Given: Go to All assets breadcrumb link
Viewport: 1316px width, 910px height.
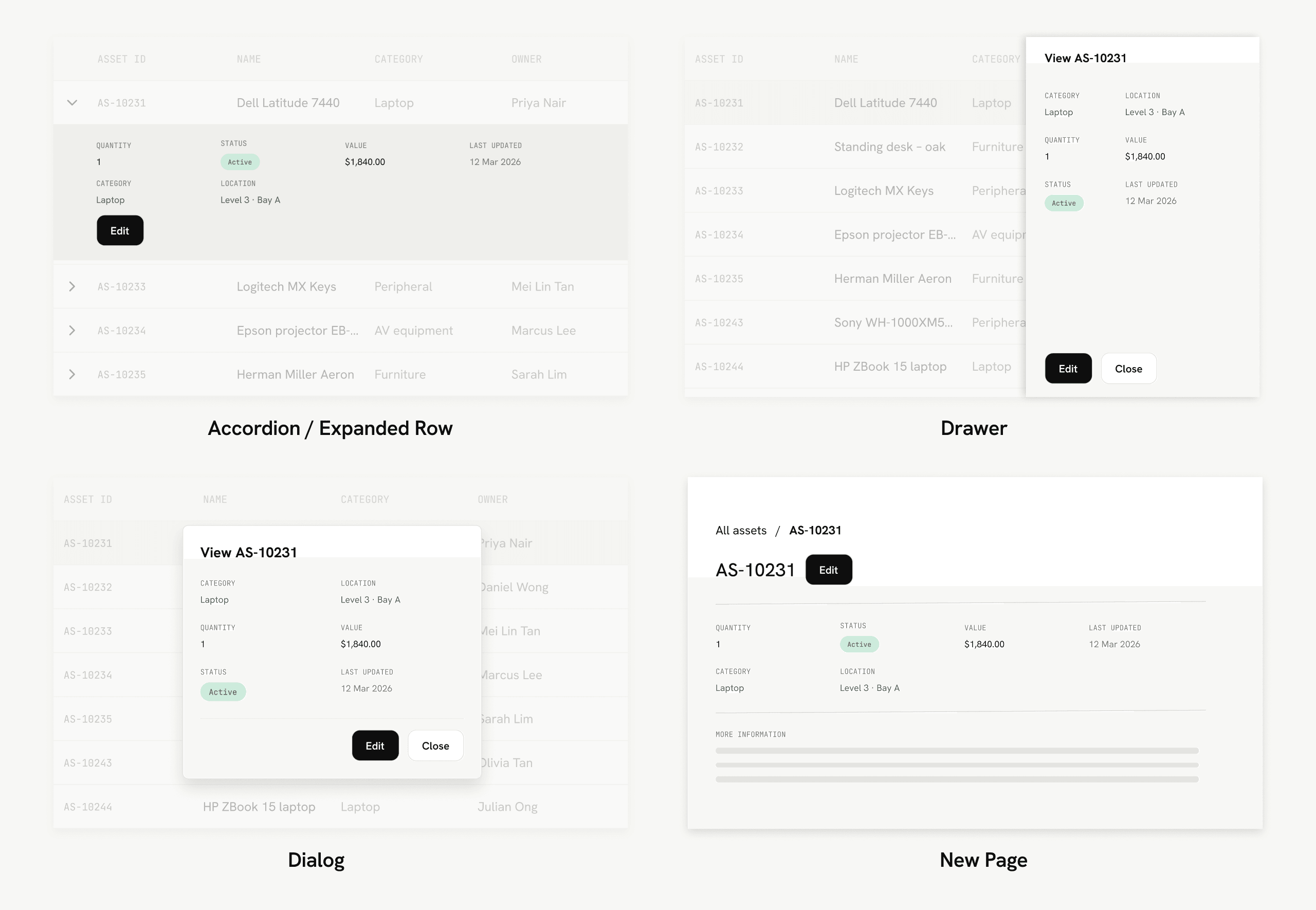Looking at the screenshot, I should (x=741, y=530).
